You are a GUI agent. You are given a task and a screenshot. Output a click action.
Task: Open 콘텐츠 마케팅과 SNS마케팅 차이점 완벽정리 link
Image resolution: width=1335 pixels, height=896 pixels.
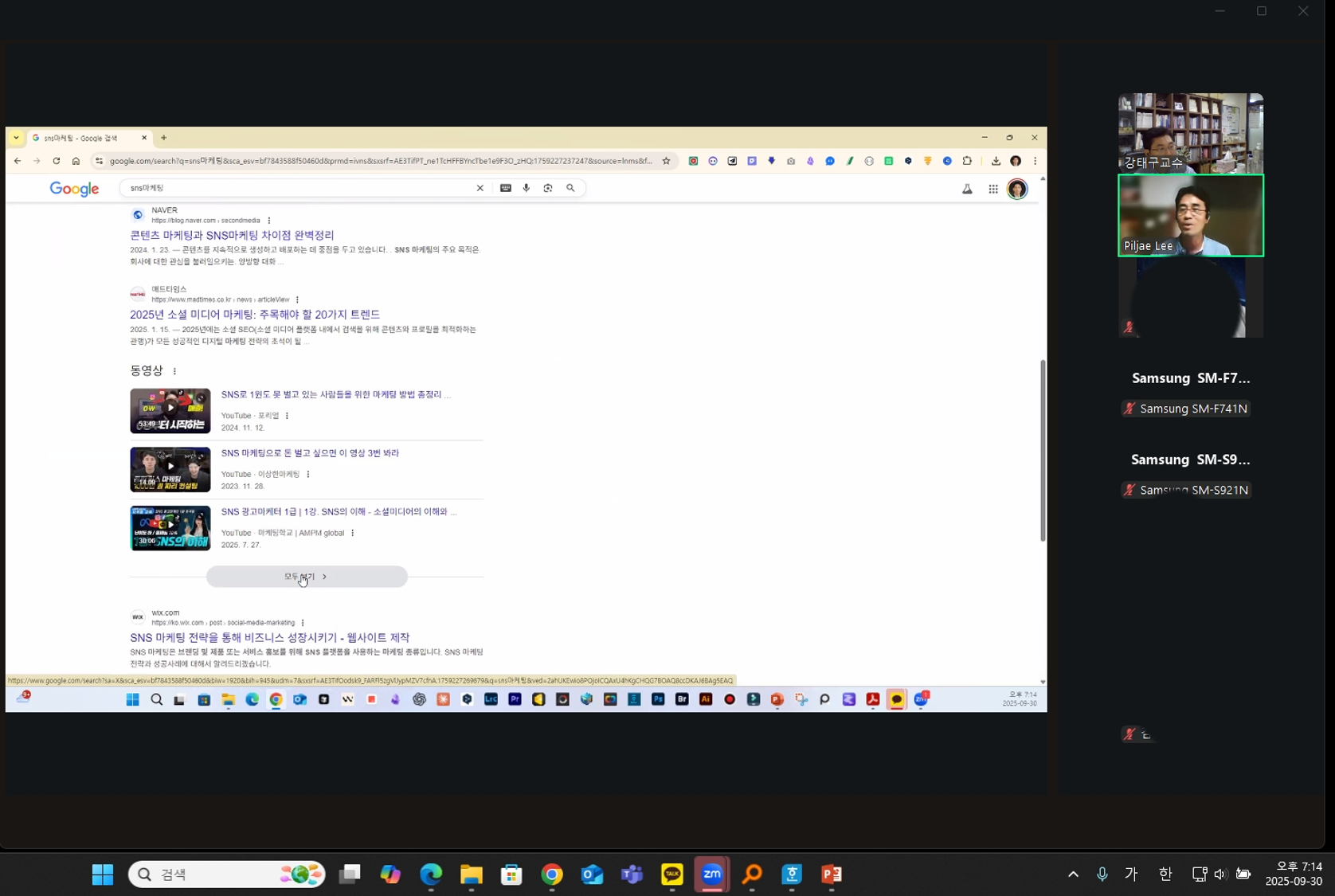(x=232, y=235)
